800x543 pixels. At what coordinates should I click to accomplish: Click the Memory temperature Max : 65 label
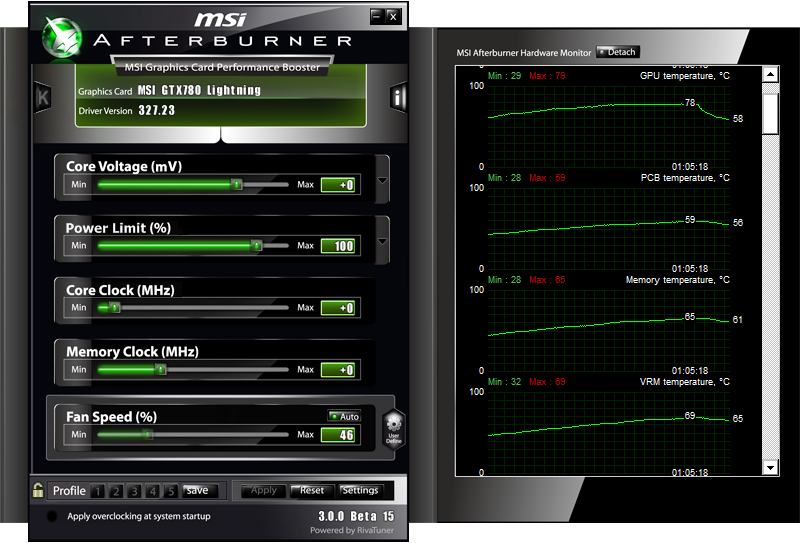click(x=547, y=280)
